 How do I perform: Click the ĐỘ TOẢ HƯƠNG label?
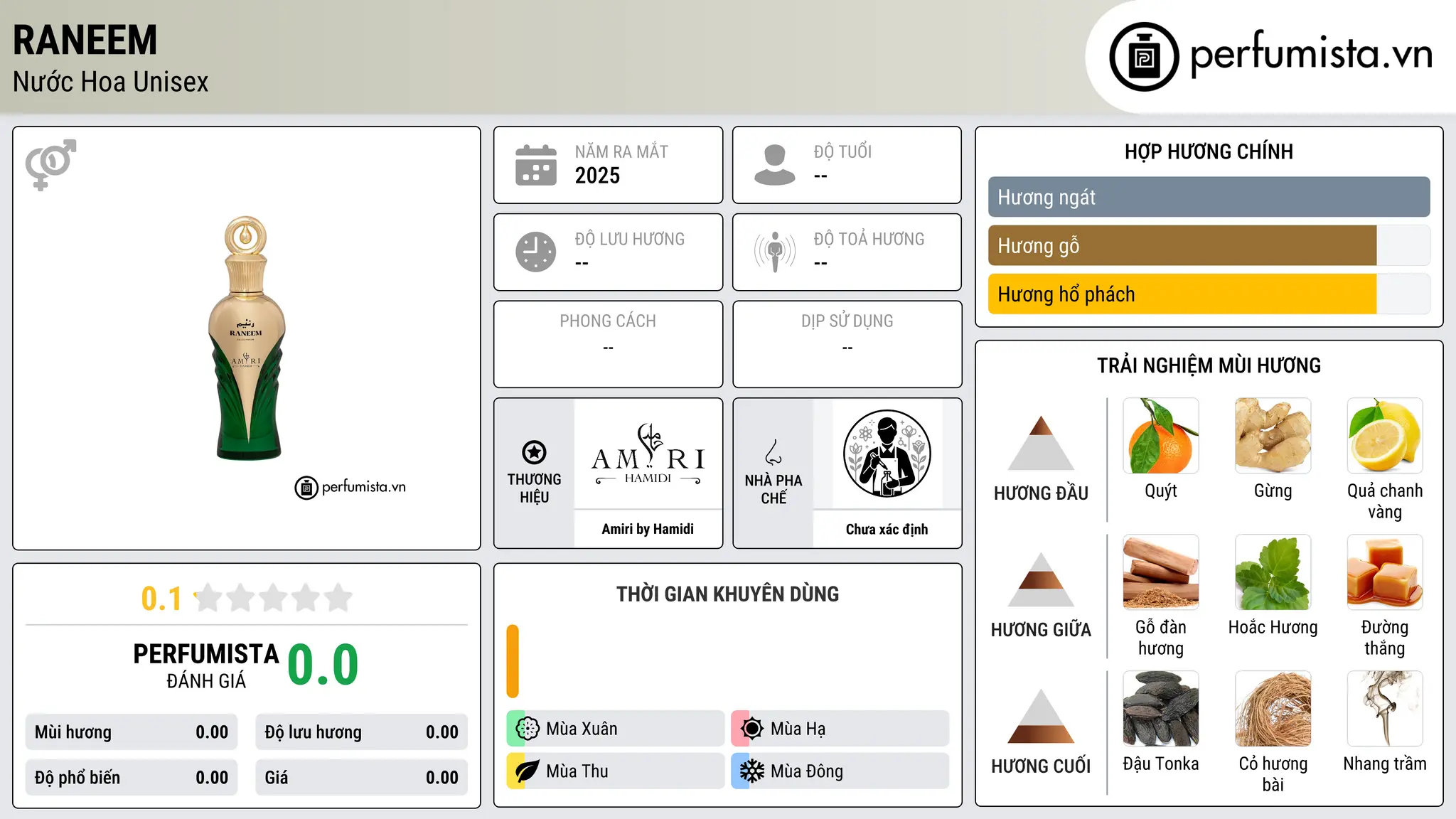869,239
